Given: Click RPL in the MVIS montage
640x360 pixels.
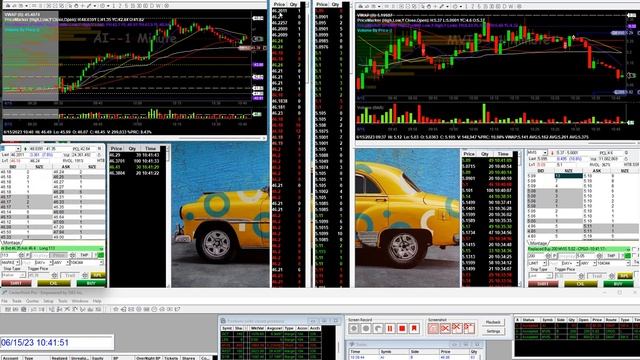Looking at the screenshot, I should point(624,276).
